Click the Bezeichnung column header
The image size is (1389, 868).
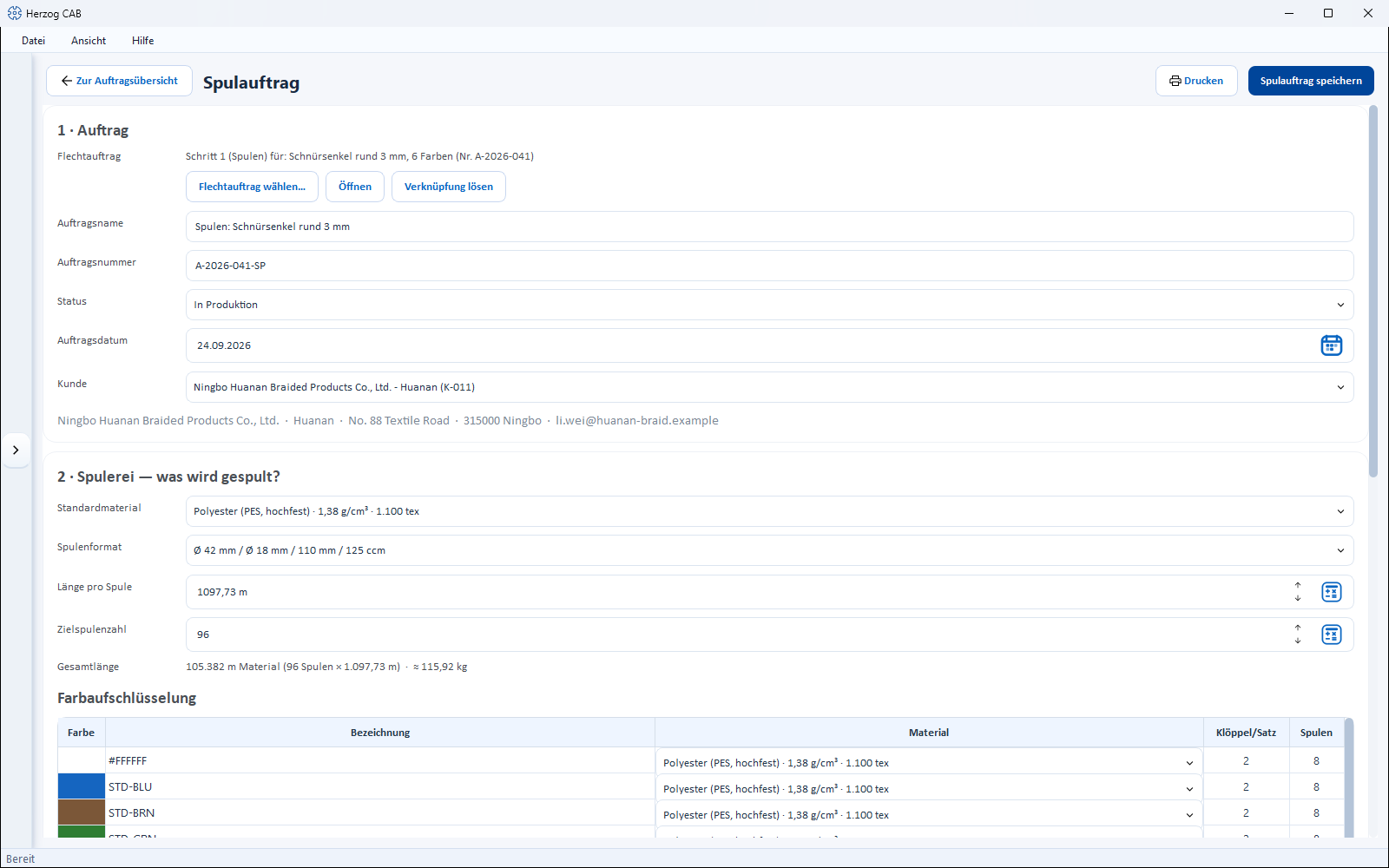[x=380, y=733]
